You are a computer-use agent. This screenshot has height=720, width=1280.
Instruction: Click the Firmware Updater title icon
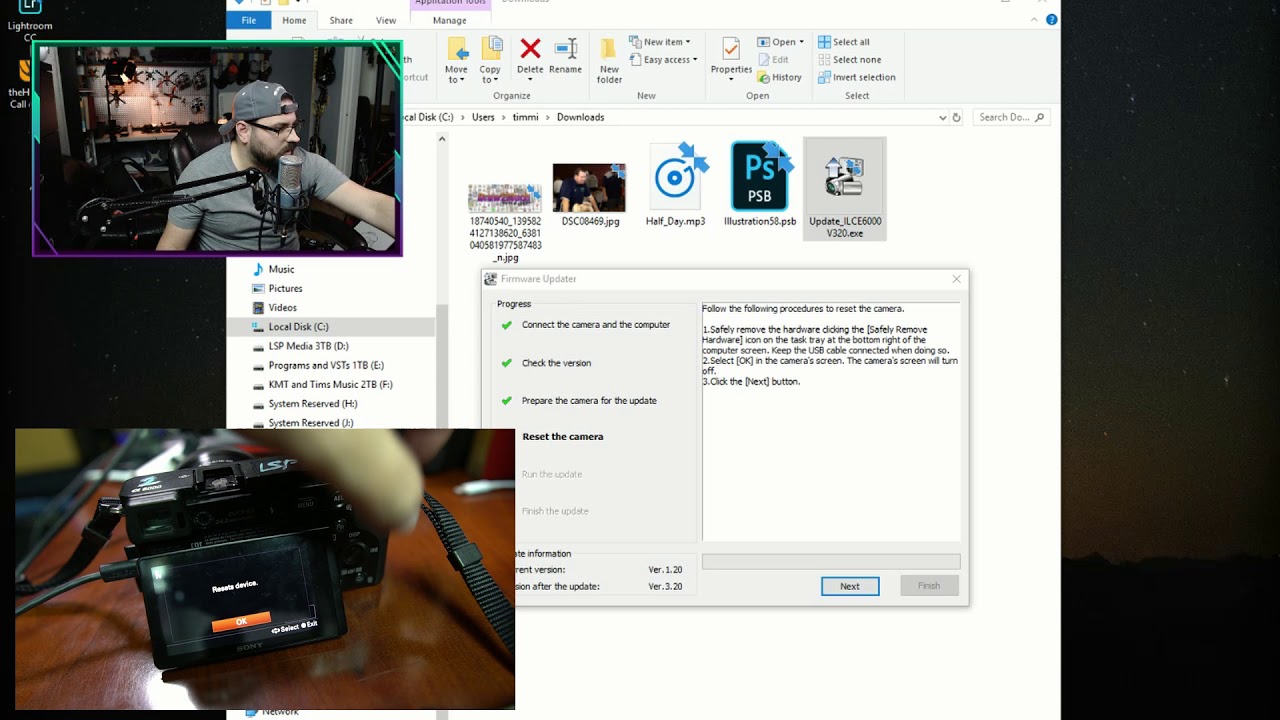coord(490,279)
